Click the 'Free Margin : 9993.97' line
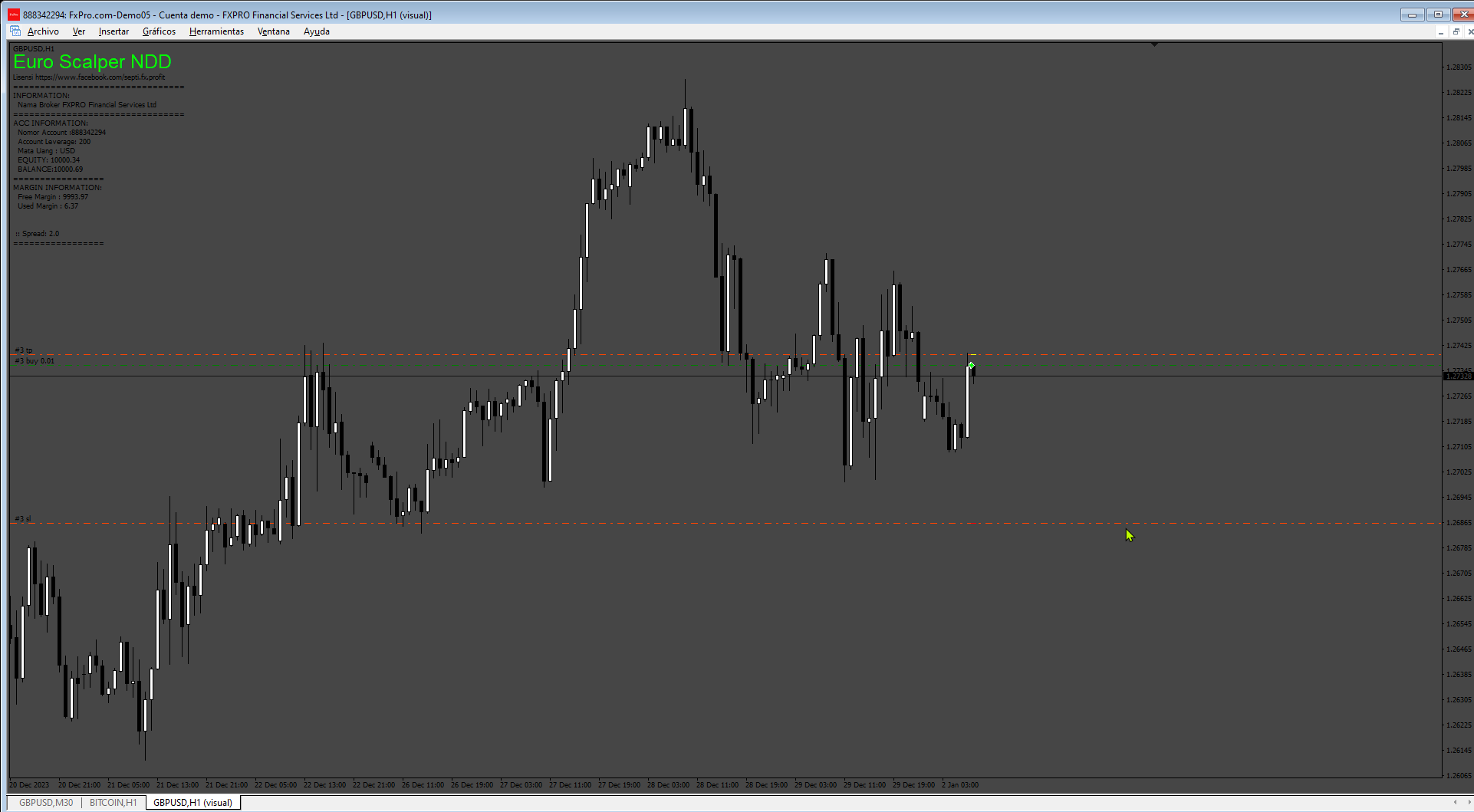Viewport: 1474px width, 812px height. pos(53,197)
